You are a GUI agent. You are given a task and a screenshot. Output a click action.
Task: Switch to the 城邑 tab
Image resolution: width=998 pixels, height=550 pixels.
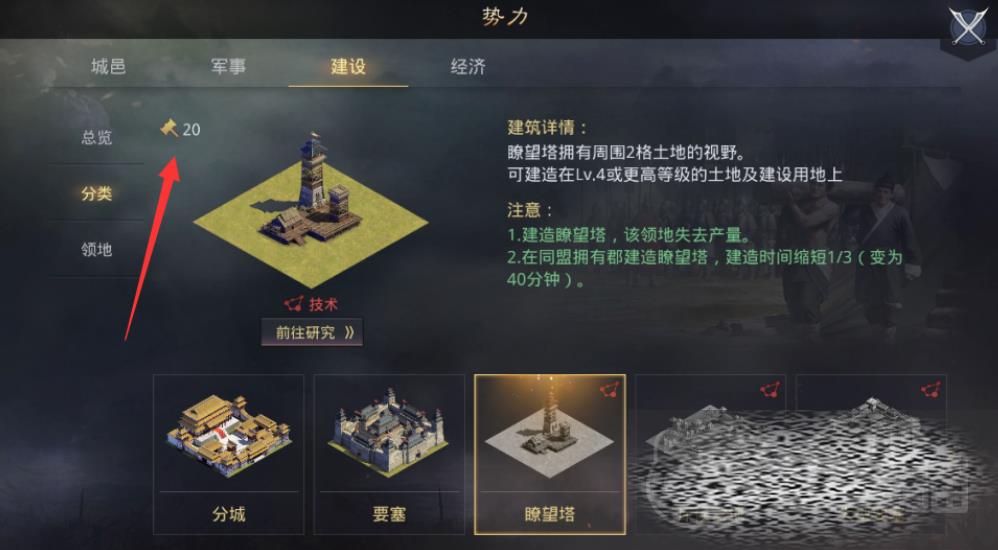pos(108,66)
